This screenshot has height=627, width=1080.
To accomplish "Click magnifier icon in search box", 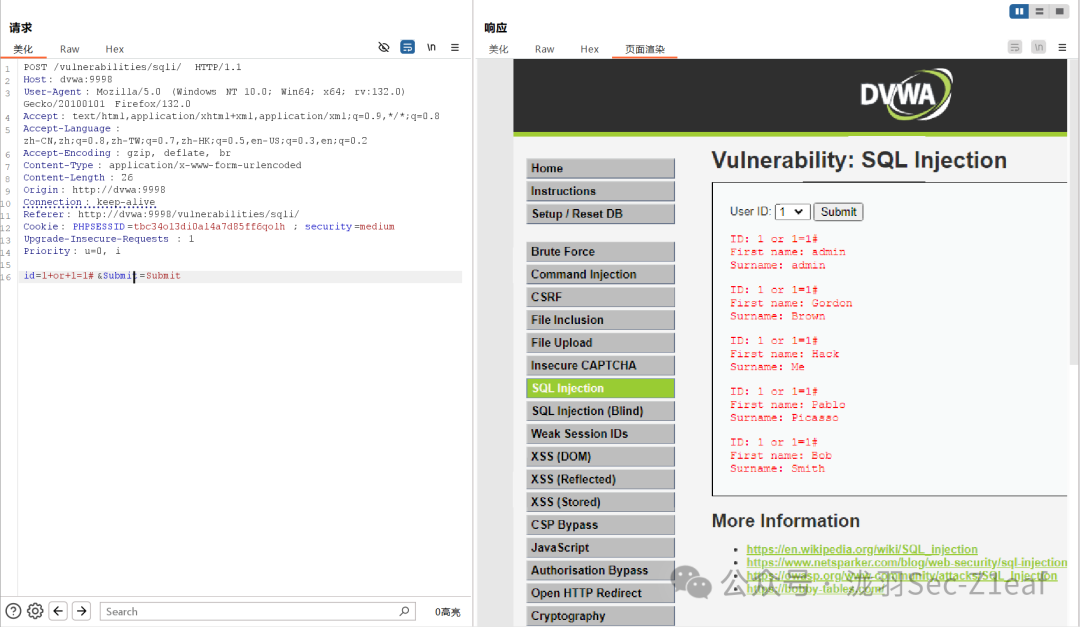I will 404,611.
